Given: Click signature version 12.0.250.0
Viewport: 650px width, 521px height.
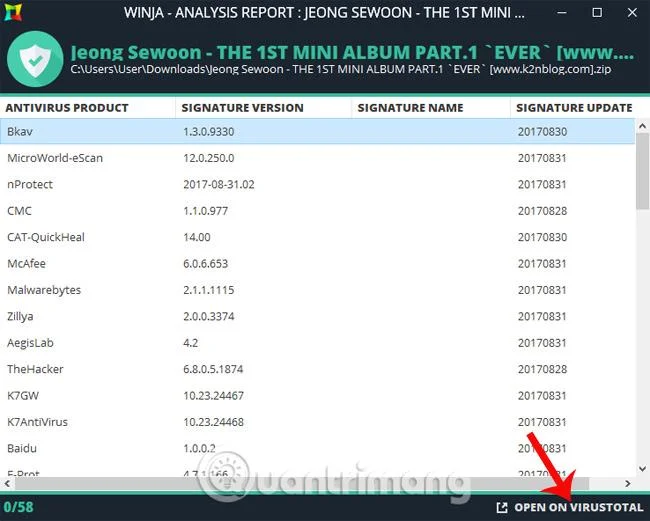Looking at the screenshot, I should click(x=209, y=158).
